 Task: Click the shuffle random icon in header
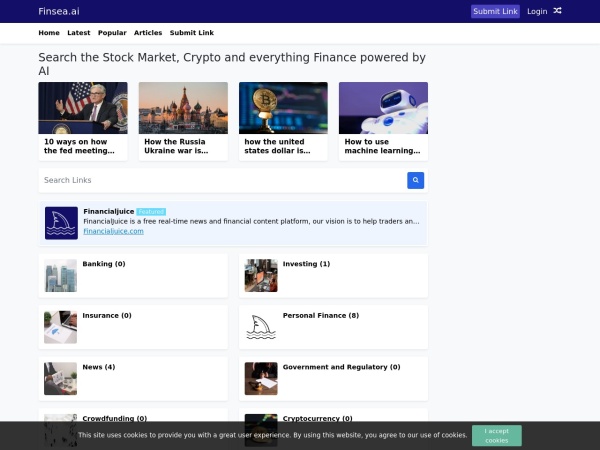(x=557, y=11)
